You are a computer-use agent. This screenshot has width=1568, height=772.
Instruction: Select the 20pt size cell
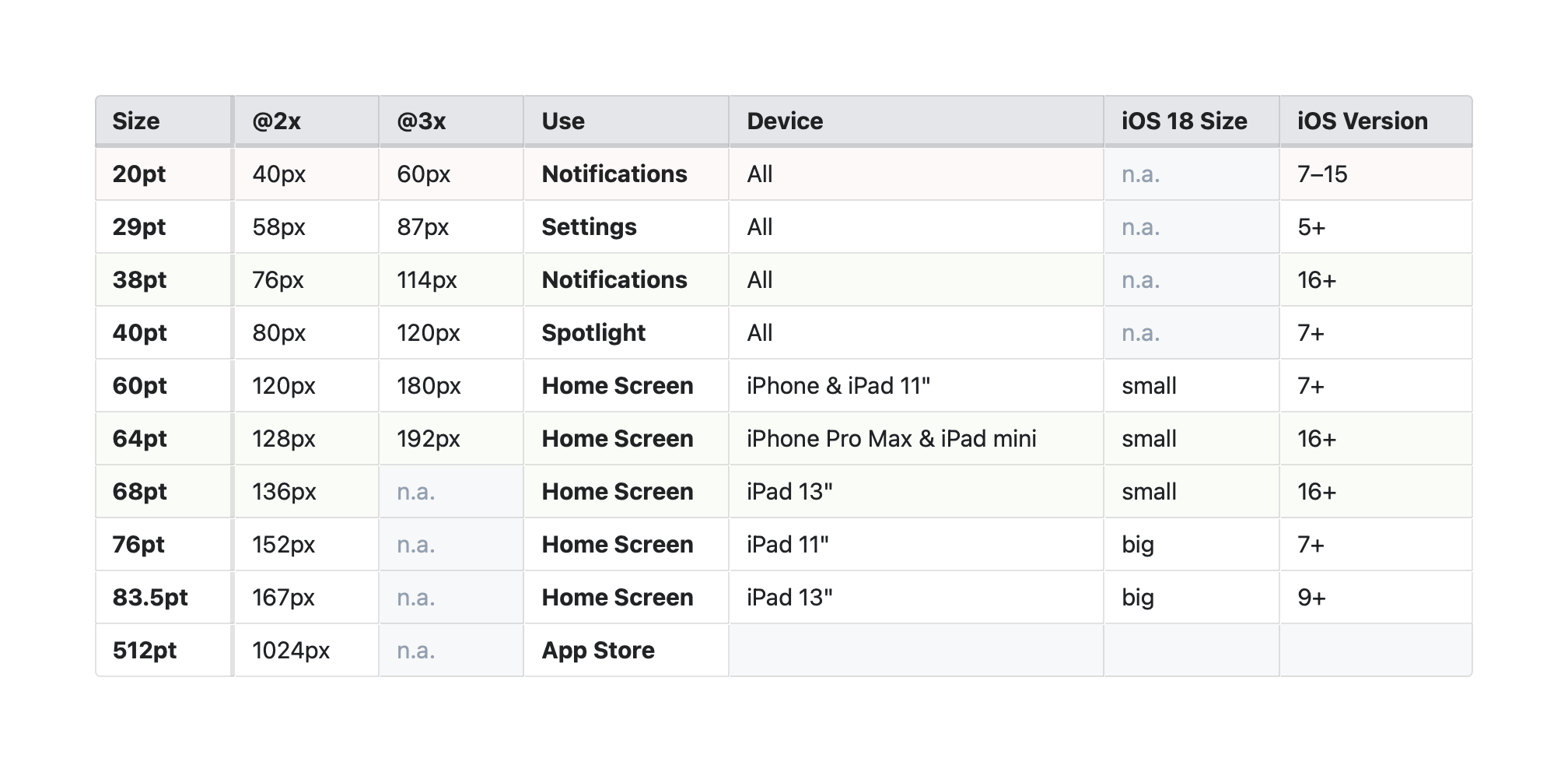pyautogui.click(x=139, y=174)
